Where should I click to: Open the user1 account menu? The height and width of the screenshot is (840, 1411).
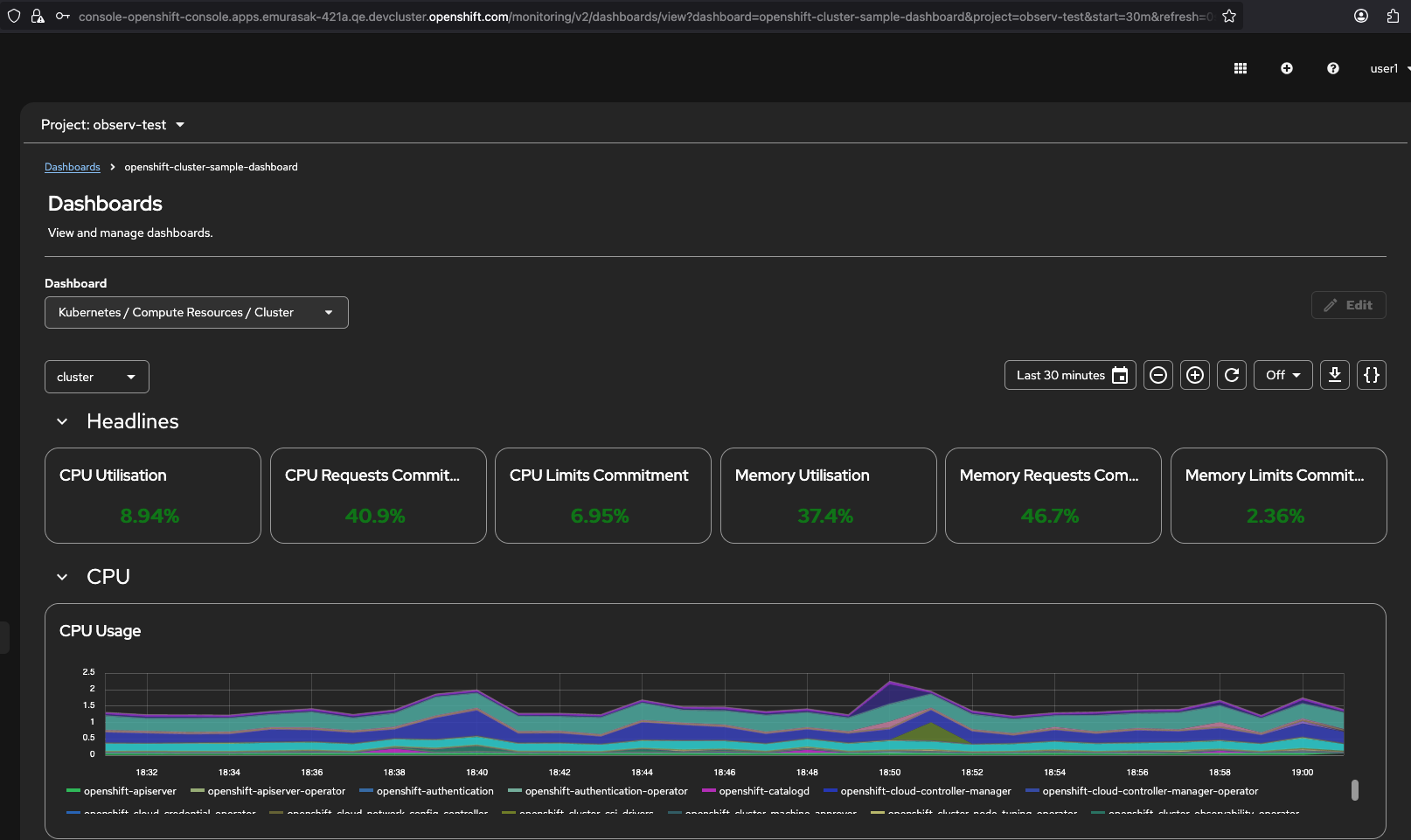point(1387,68)
